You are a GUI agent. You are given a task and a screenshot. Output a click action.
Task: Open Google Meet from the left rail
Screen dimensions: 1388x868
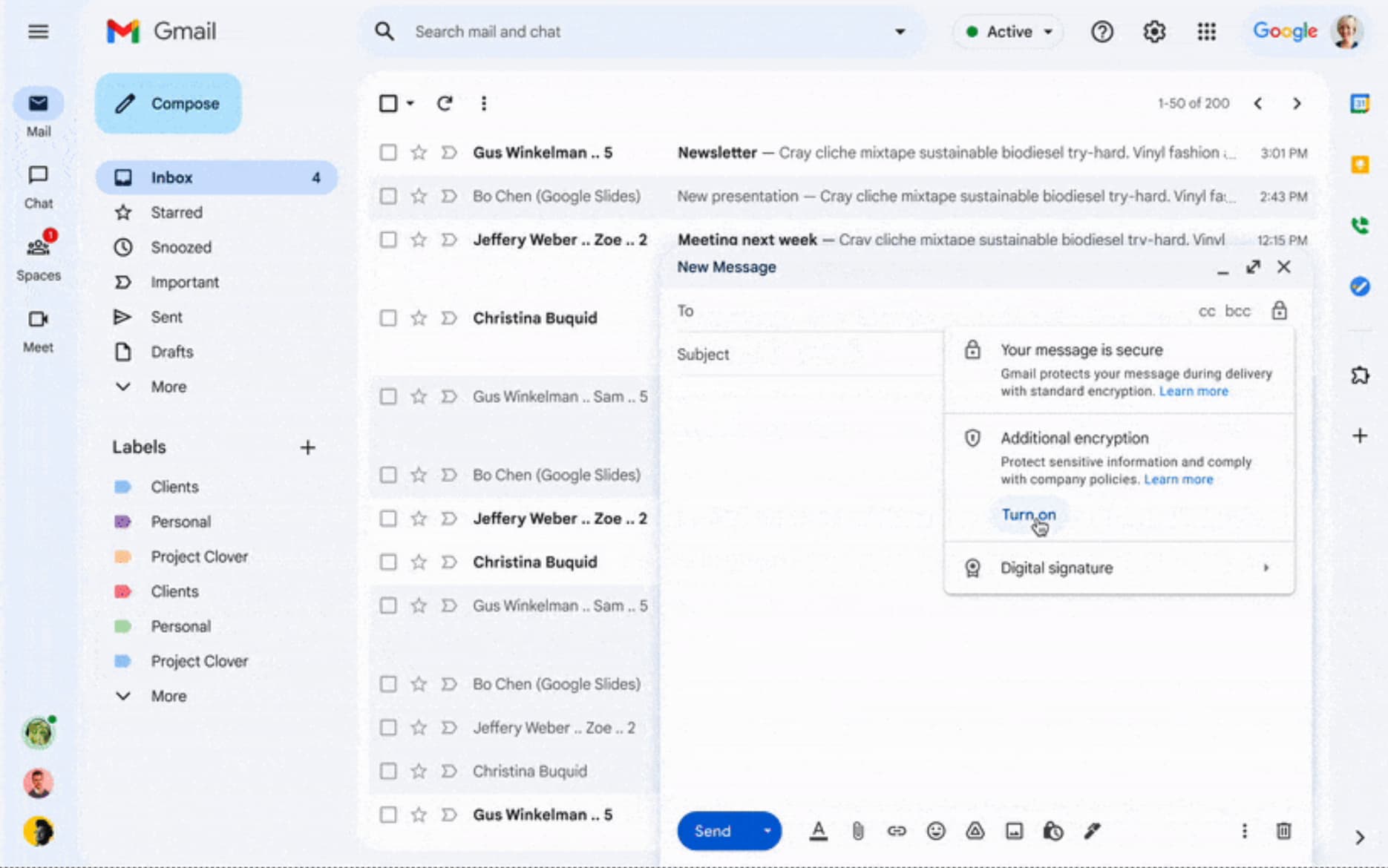[38, 326]
